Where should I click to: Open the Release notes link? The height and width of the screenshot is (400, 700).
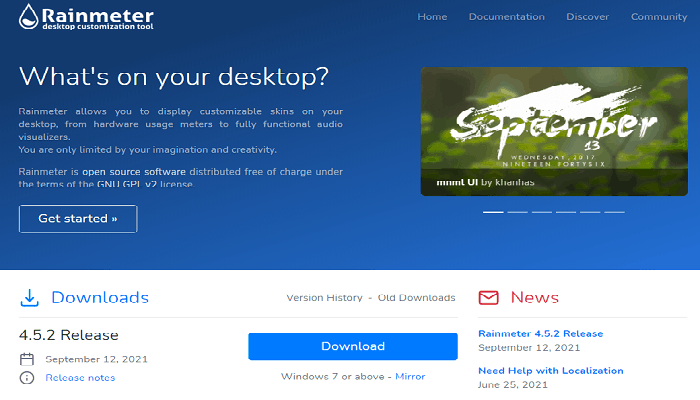click(80, 377)
